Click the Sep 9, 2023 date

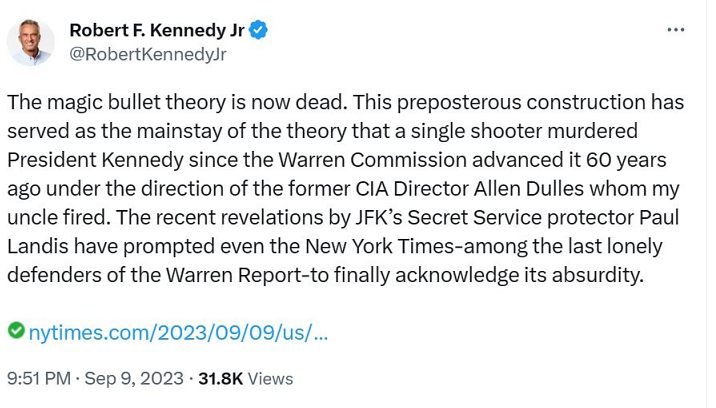pos(134,378)
